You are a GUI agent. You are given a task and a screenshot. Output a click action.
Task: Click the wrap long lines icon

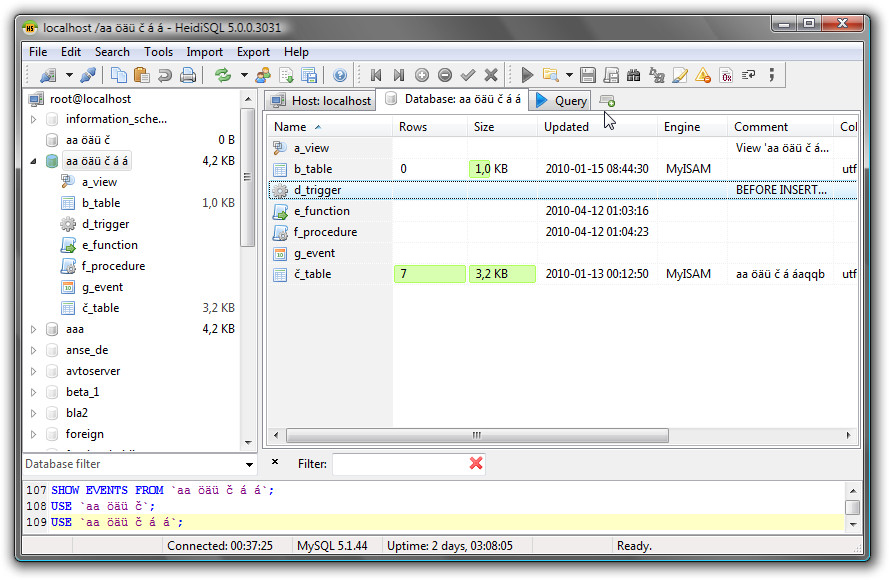click(x=748, y=75)
